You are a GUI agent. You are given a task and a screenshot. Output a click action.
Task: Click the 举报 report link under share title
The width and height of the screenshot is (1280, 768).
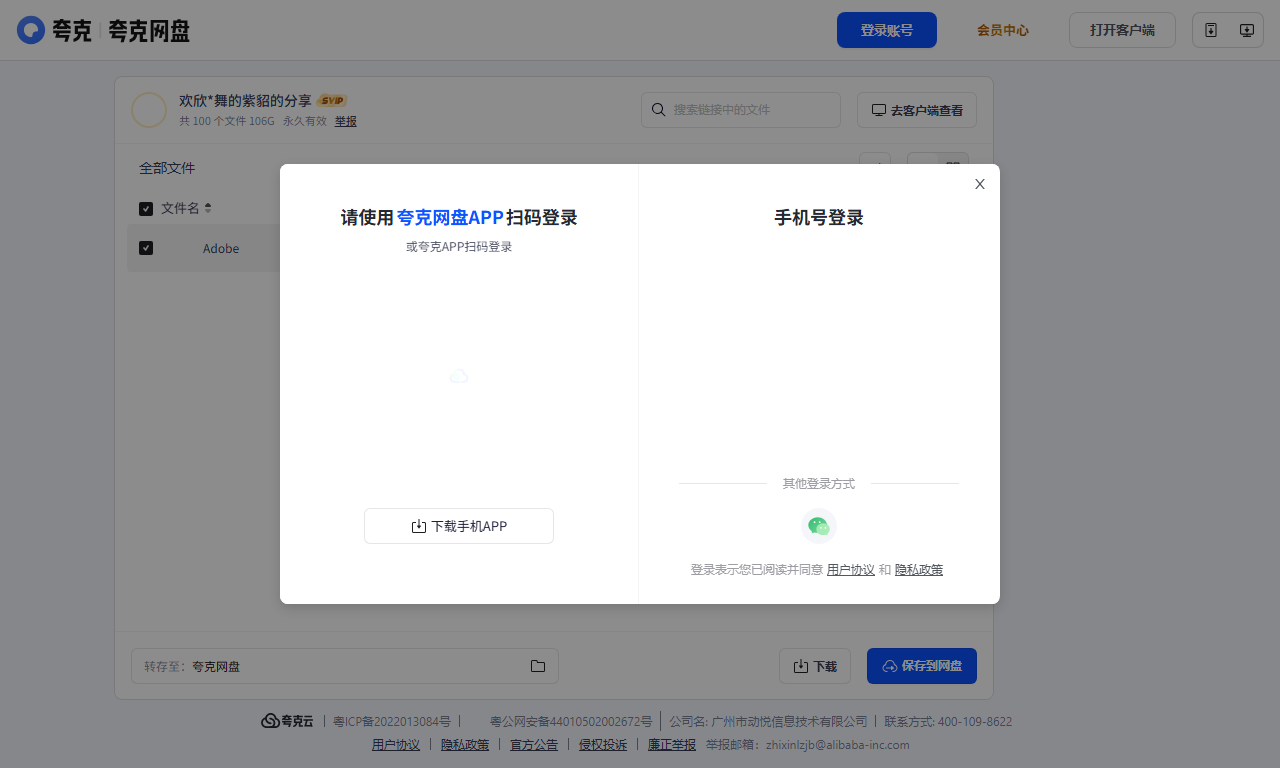pos(346,121)
